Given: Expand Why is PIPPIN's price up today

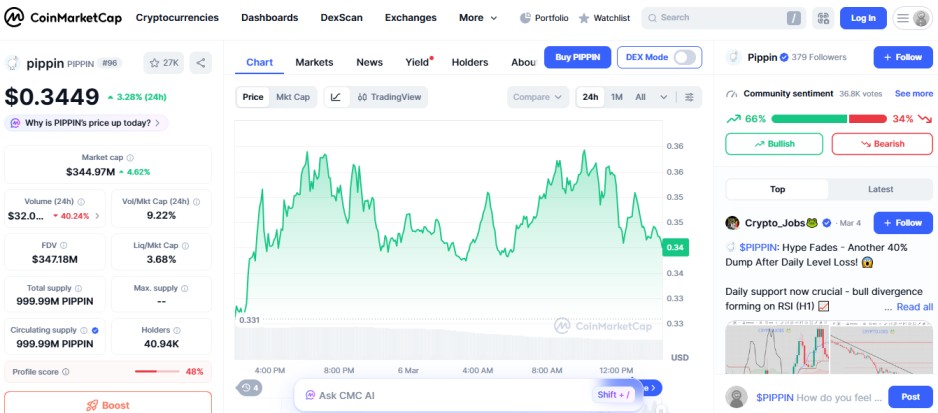Looking at the screenshot, I should tap(86, 123).
